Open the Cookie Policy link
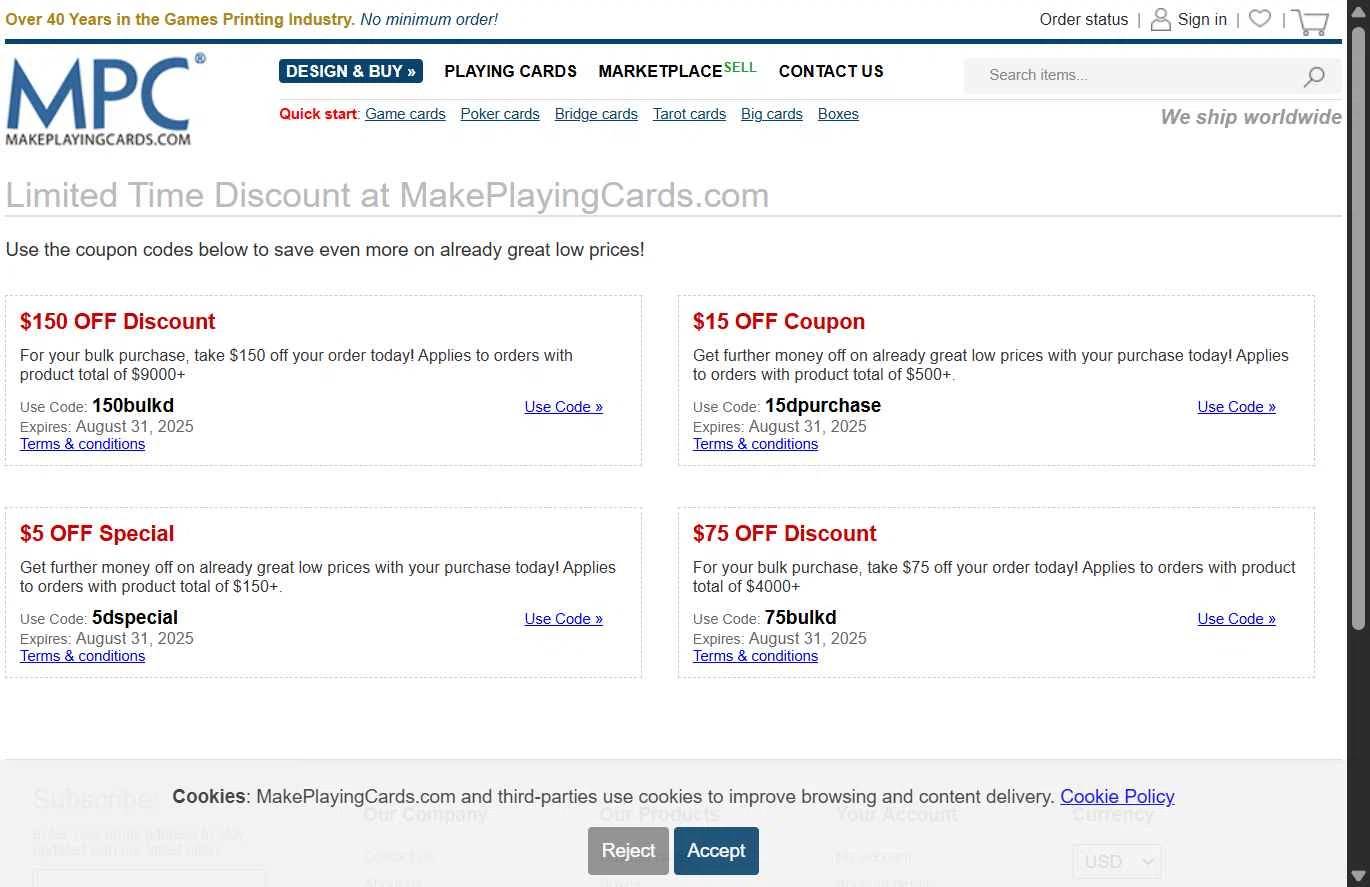 (x=1117, y=797)
